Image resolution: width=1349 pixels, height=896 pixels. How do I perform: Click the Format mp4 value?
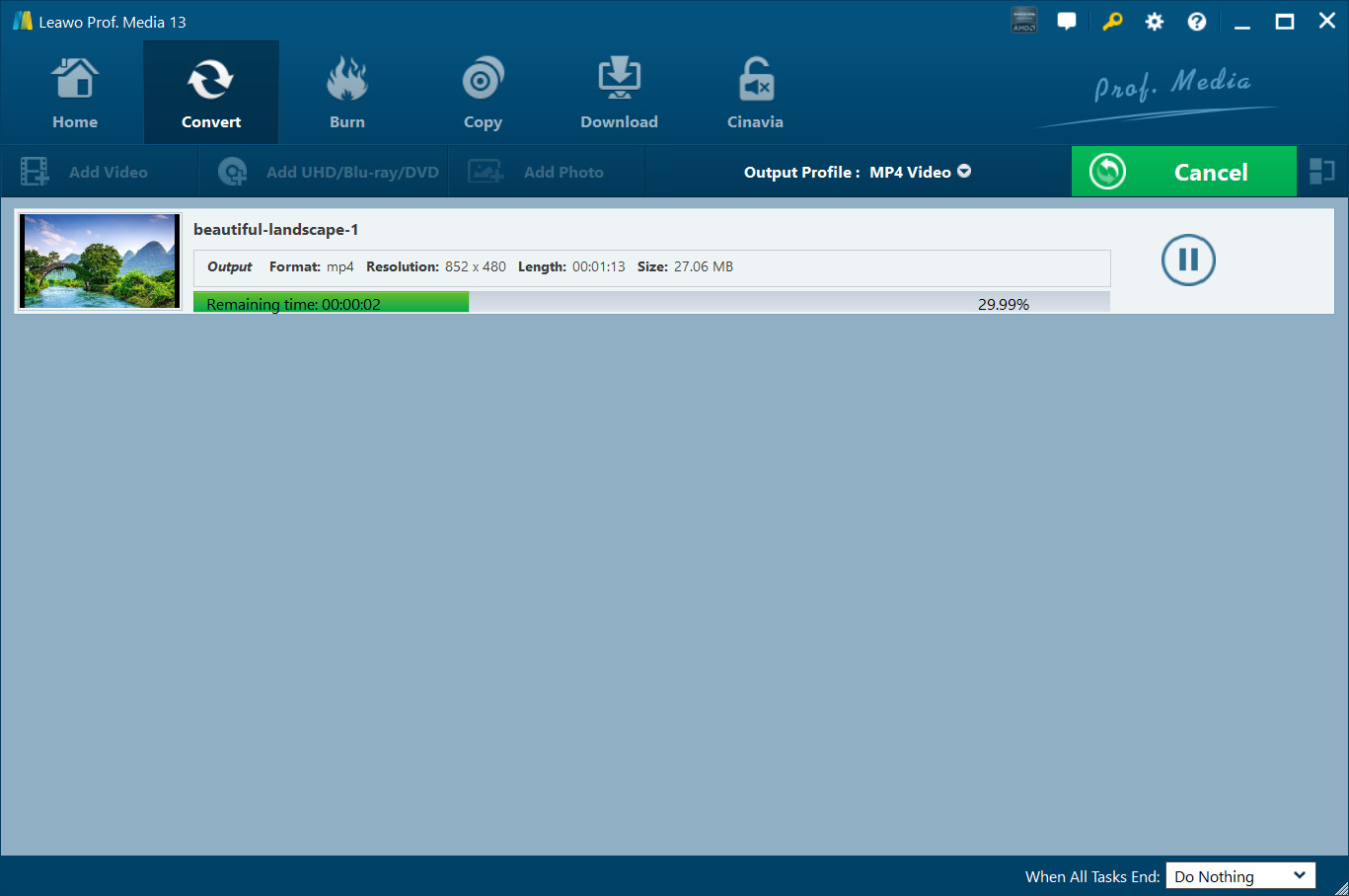pyautogui.click(x=340, y=266)
